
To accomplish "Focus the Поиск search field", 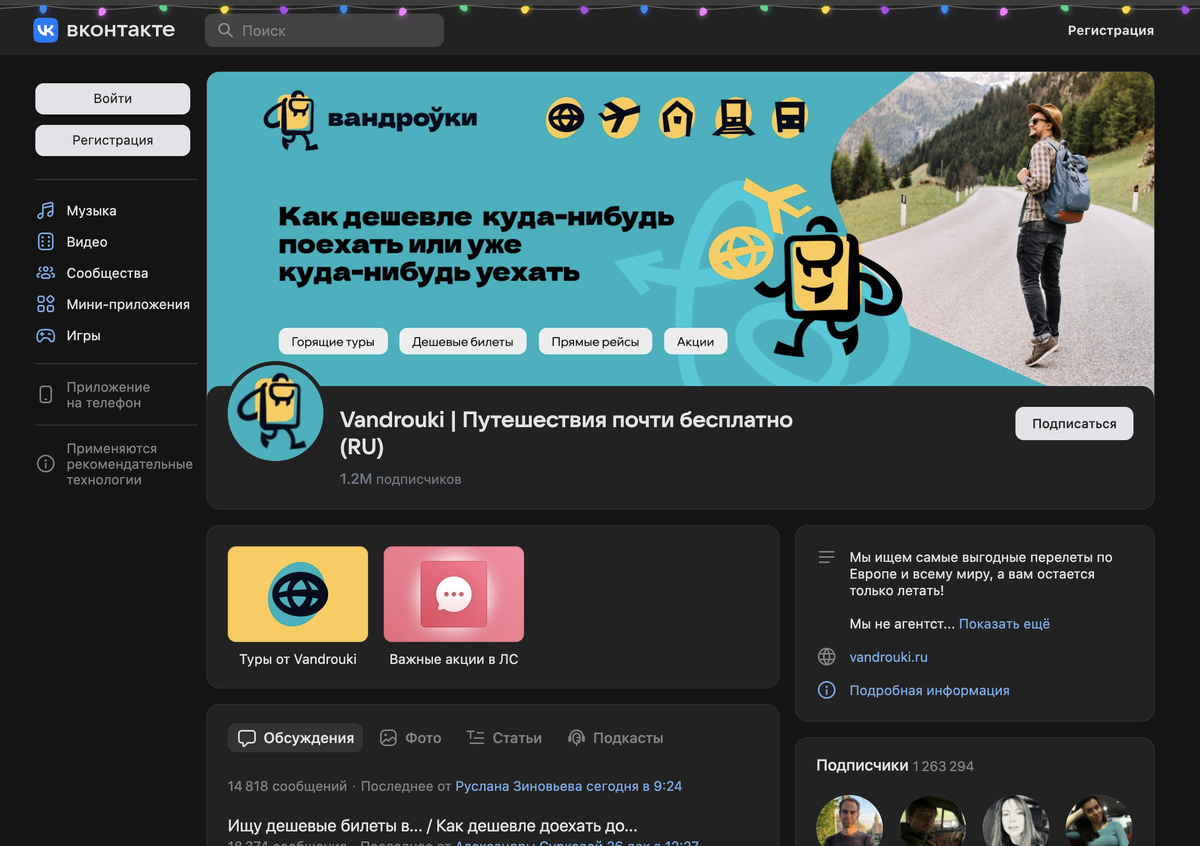I will pyautogui.click(x=325, y=31).
